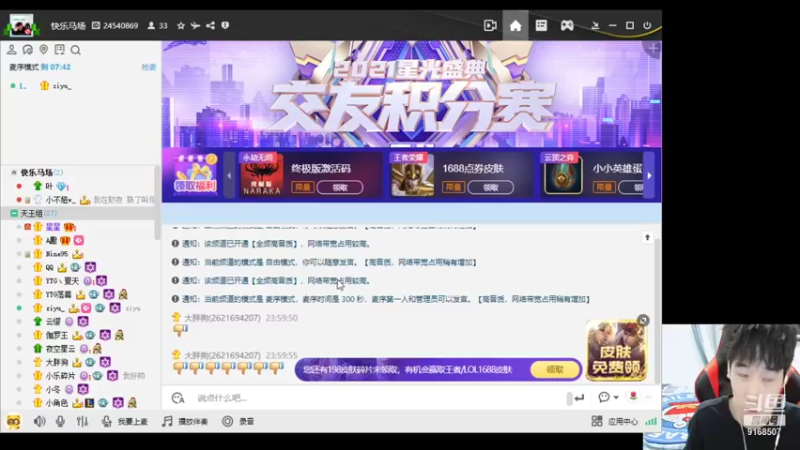The image size is (800, 450).
Task: Open the game controller tab icon
Action: click(567, 26)
